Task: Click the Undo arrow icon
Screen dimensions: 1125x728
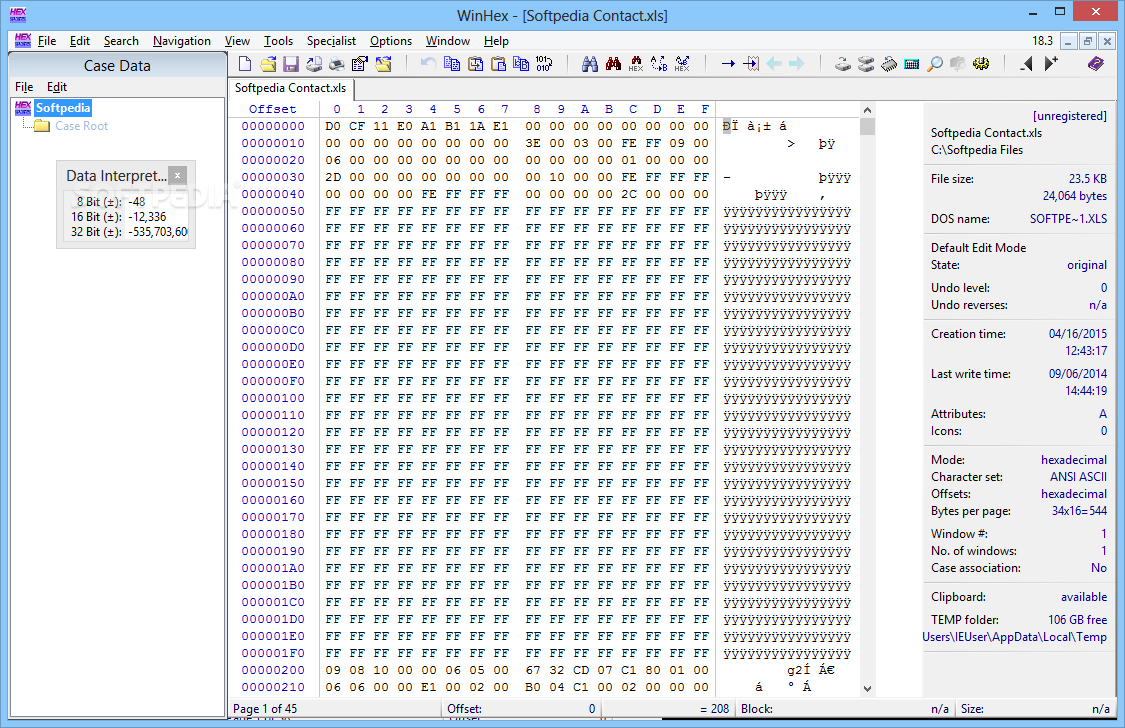Action: pyautogui.click(x=426, y=62)
